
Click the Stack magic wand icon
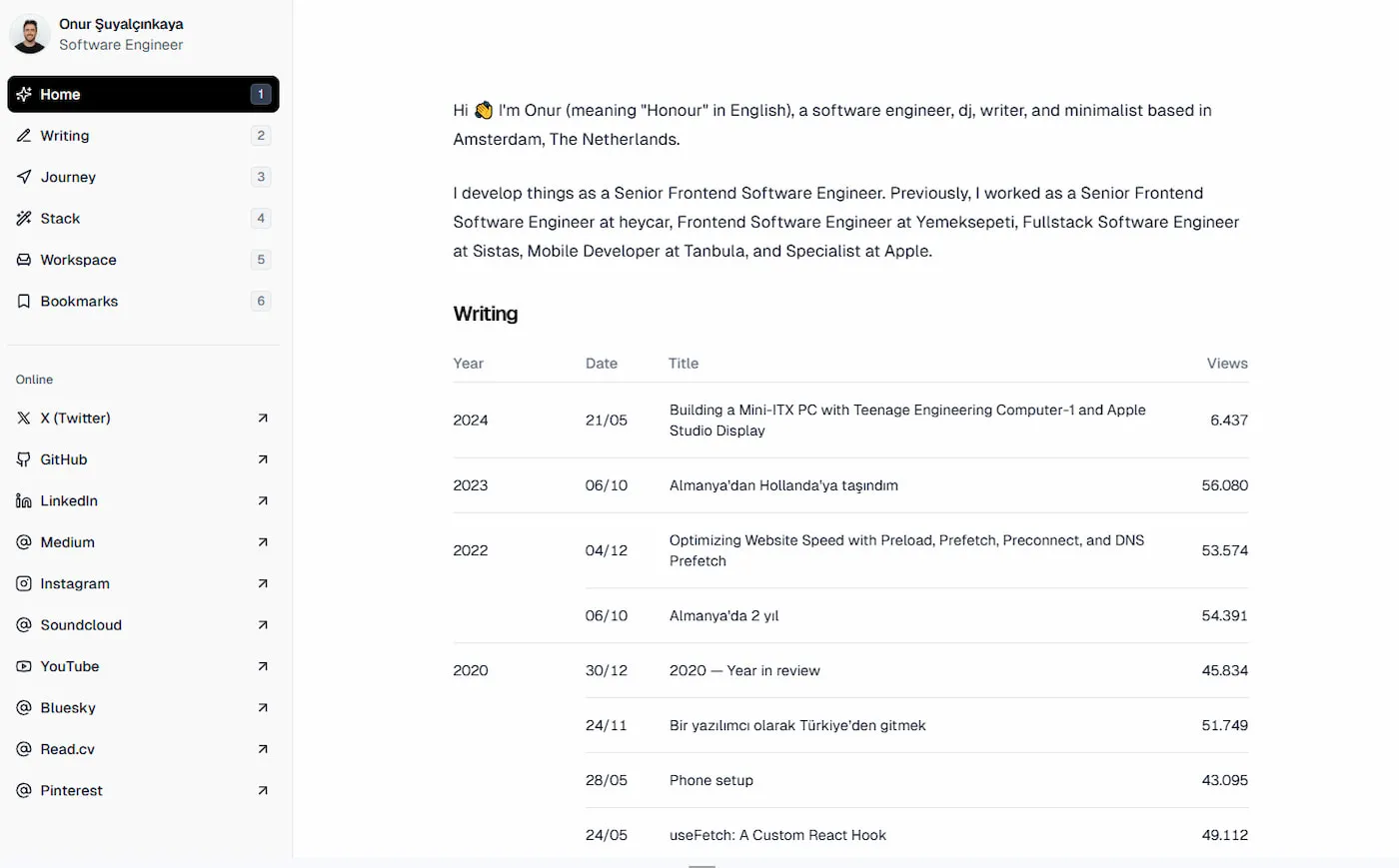tap(24, 219)
